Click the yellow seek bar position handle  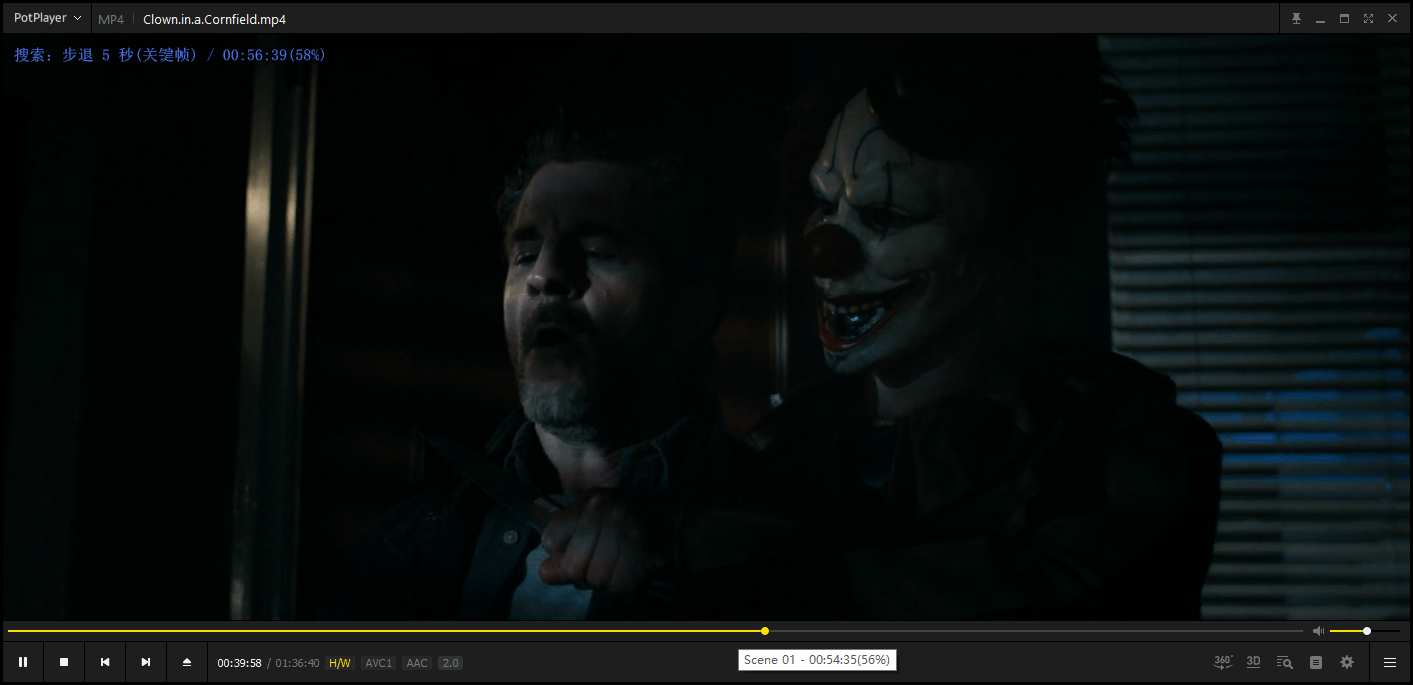click(x=765, y=631)
